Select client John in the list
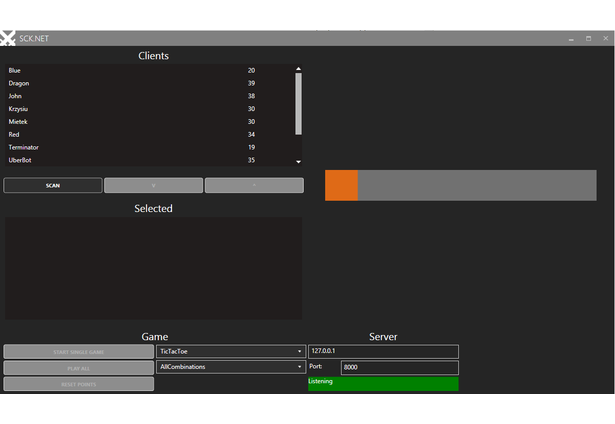615x424 pixels. click(x=149, y=96)
